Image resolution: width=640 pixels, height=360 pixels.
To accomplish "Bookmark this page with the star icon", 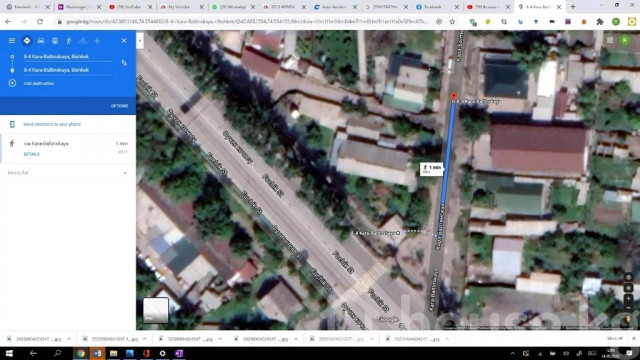I will (x=452, y=22).
